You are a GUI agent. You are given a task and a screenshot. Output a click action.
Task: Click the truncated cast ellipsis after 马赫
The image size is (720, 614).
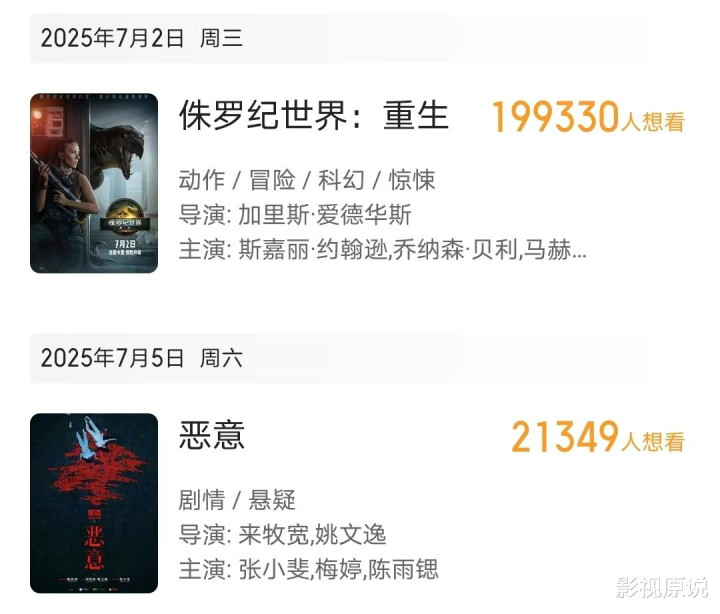579,251
